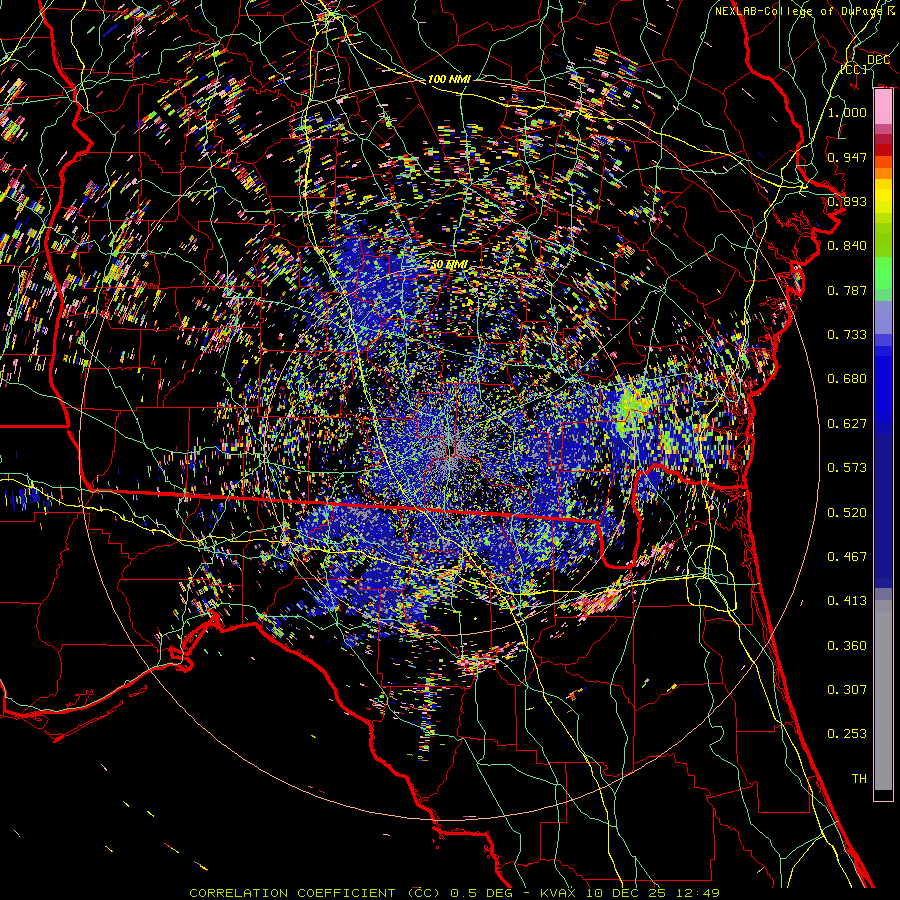This screenshot has width=900, height=900.
Task: Click the Correlation Coefficient KVAX caption text
Action: pos(454,893)
